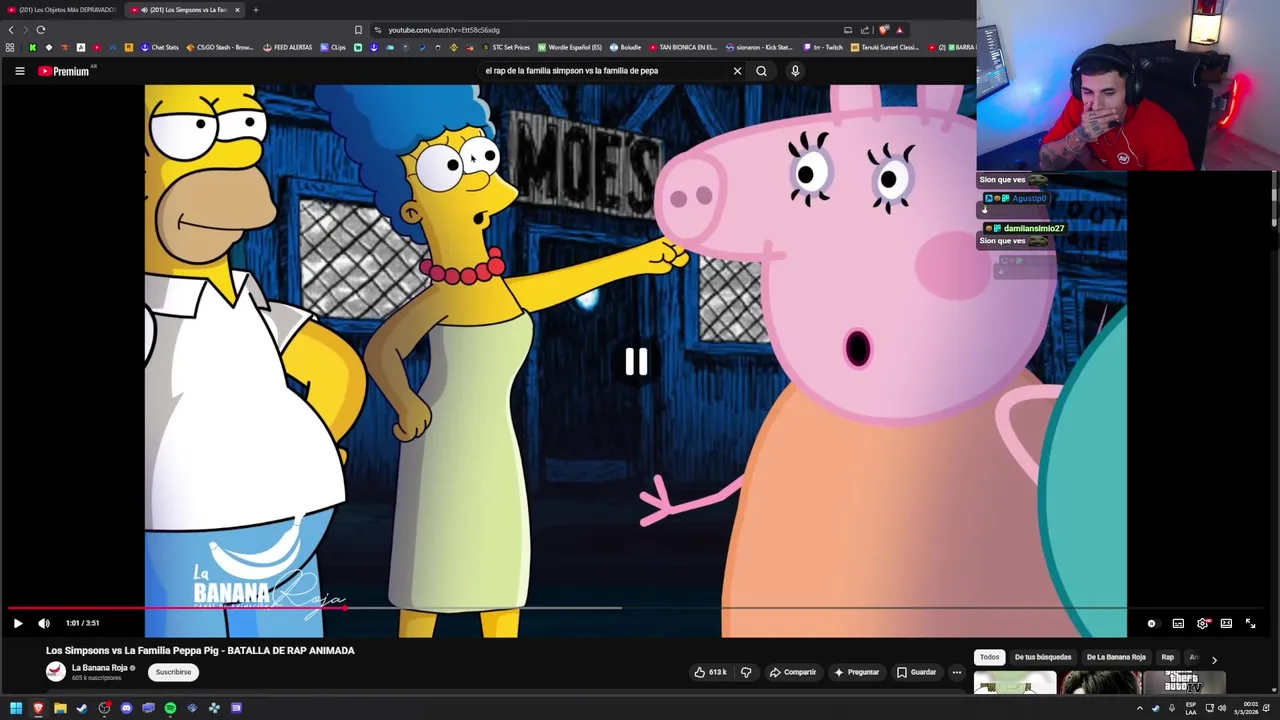This screenshot has height=720, width=1280.
Task: Open the GTA recommended video thumbnail
Action: [1184, 683]
